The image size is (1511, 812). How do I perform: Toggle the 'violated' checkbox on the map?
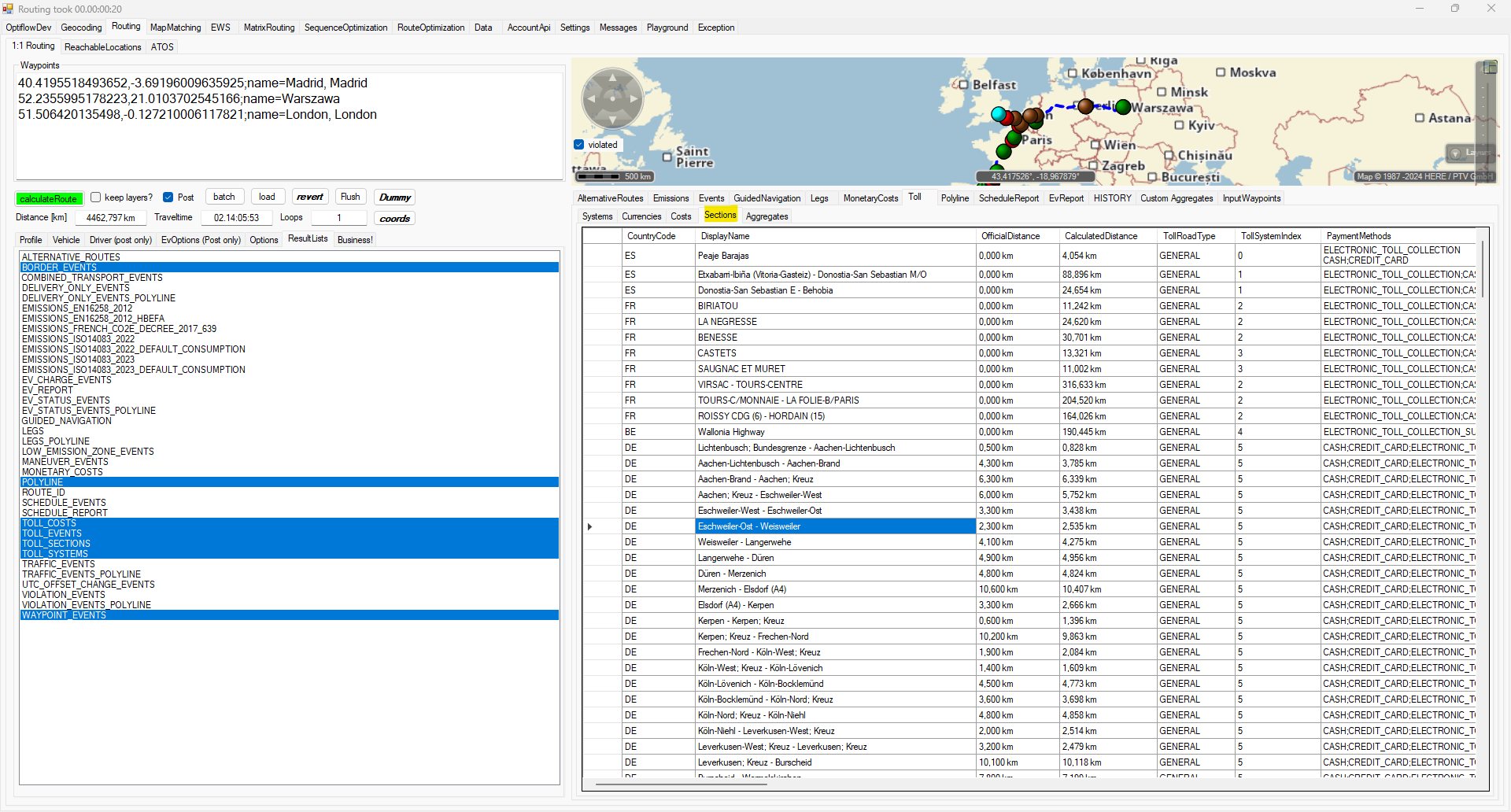tap(579, 145)
